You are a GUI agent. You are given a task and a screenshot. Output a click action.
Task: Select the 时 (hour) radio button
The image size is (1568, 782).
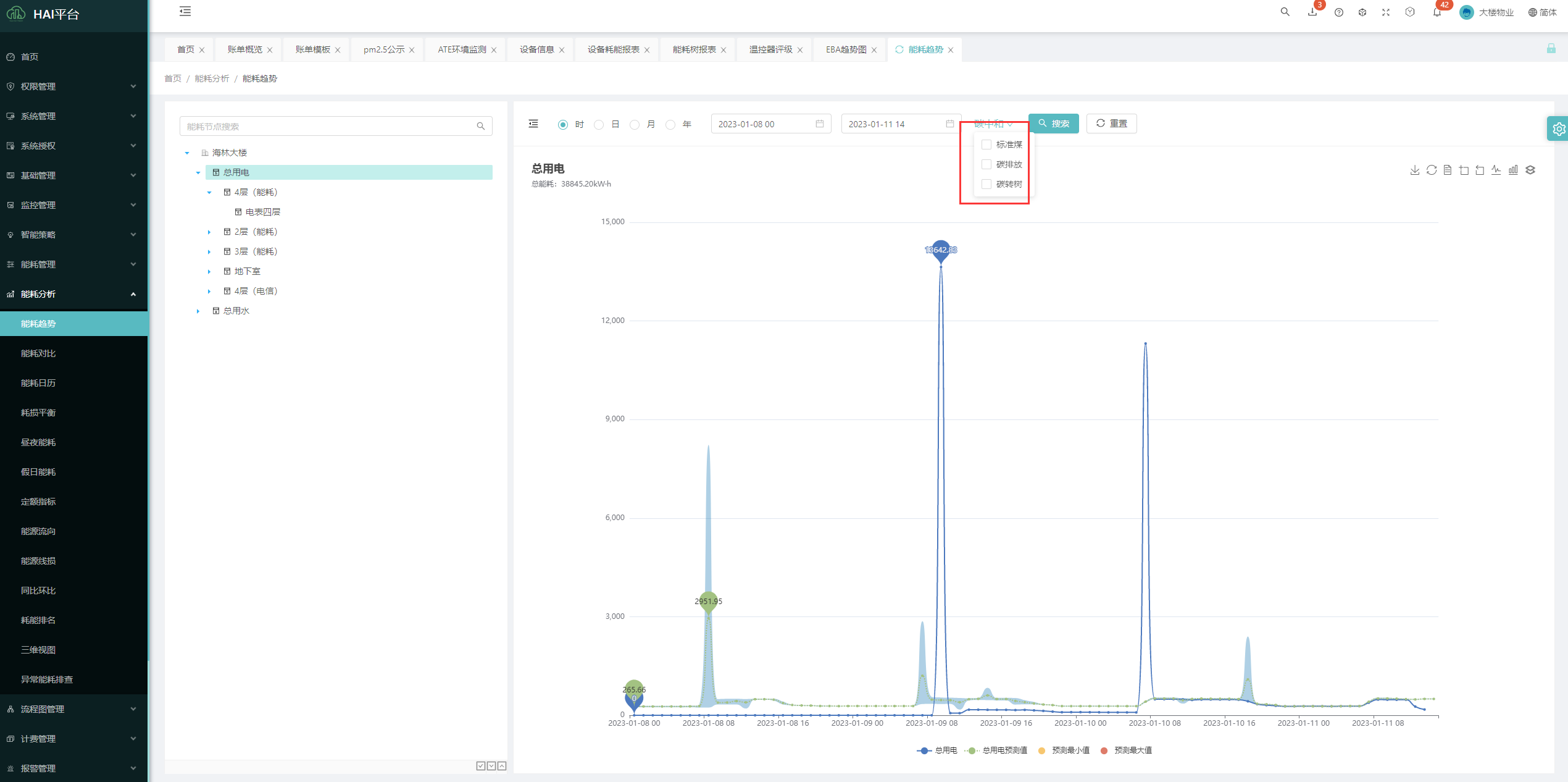tap(563, 125)
